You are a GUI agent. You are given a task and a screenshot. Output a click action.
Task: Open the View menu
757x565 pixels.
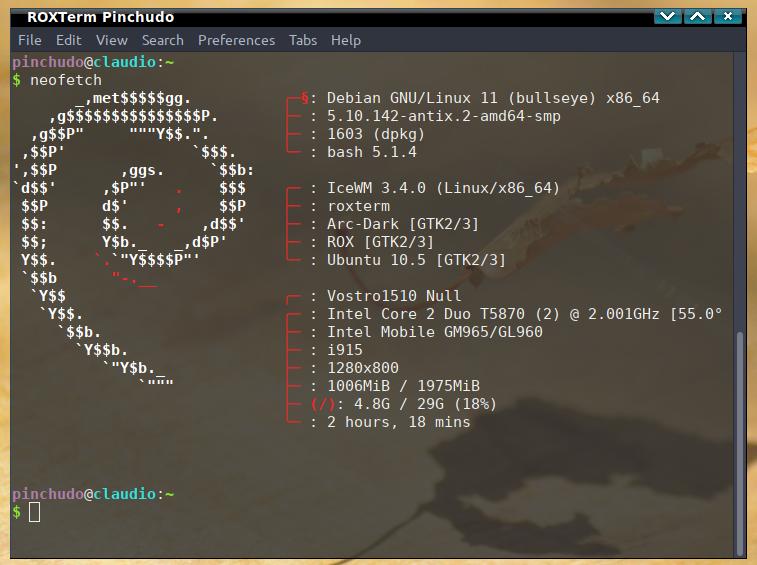pyautogui.click(x=112, y=40)
